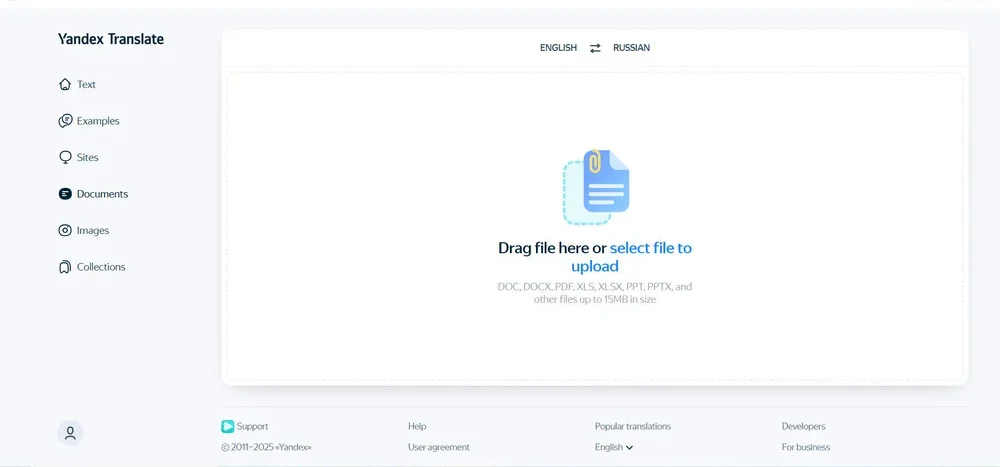The width and height of the screenshot is (1000, 467).
Task: Click the document upload illustration
Action: point(596,187)
